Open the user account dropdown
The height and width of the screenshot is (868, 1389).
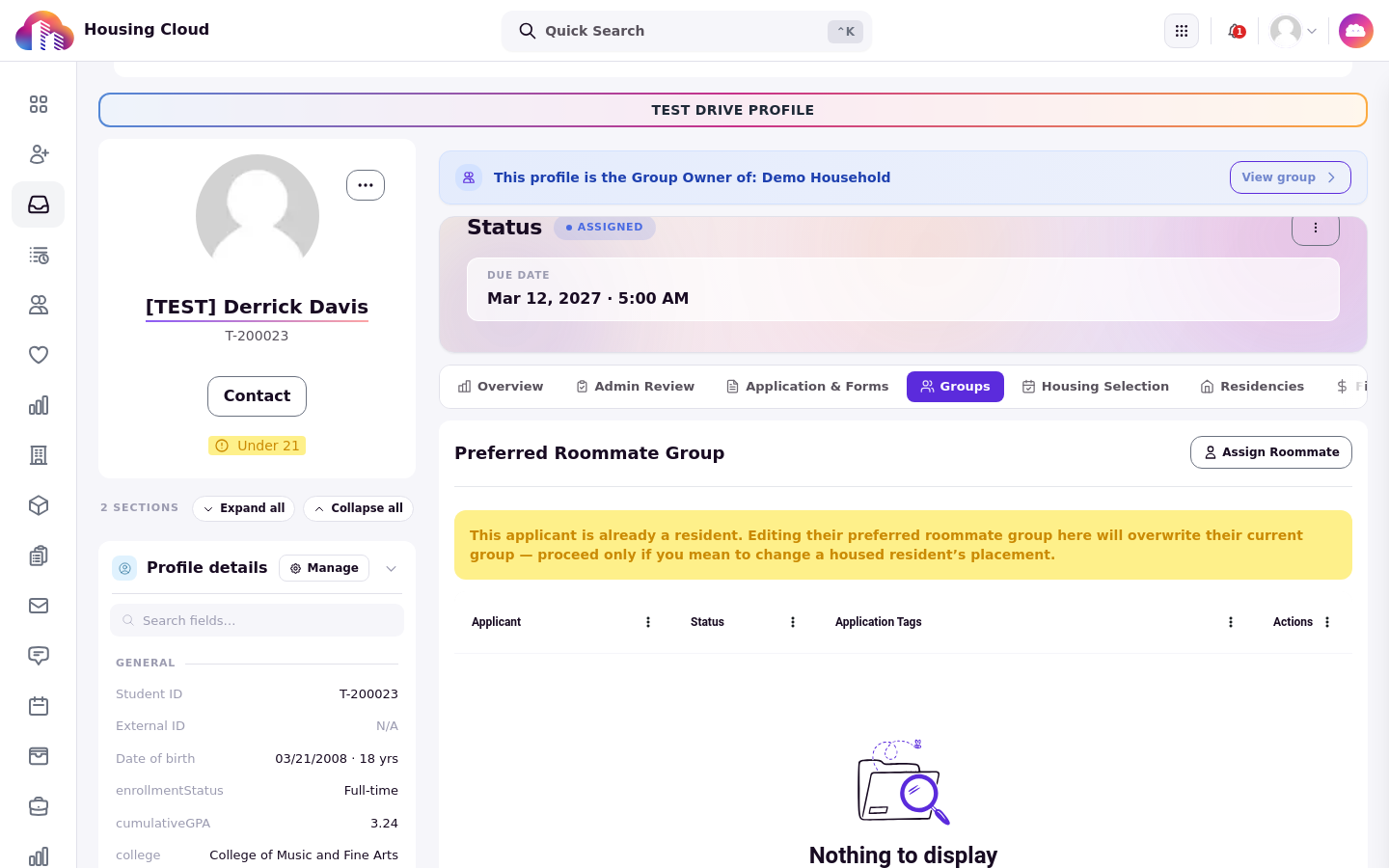(x=1294, y=31)
